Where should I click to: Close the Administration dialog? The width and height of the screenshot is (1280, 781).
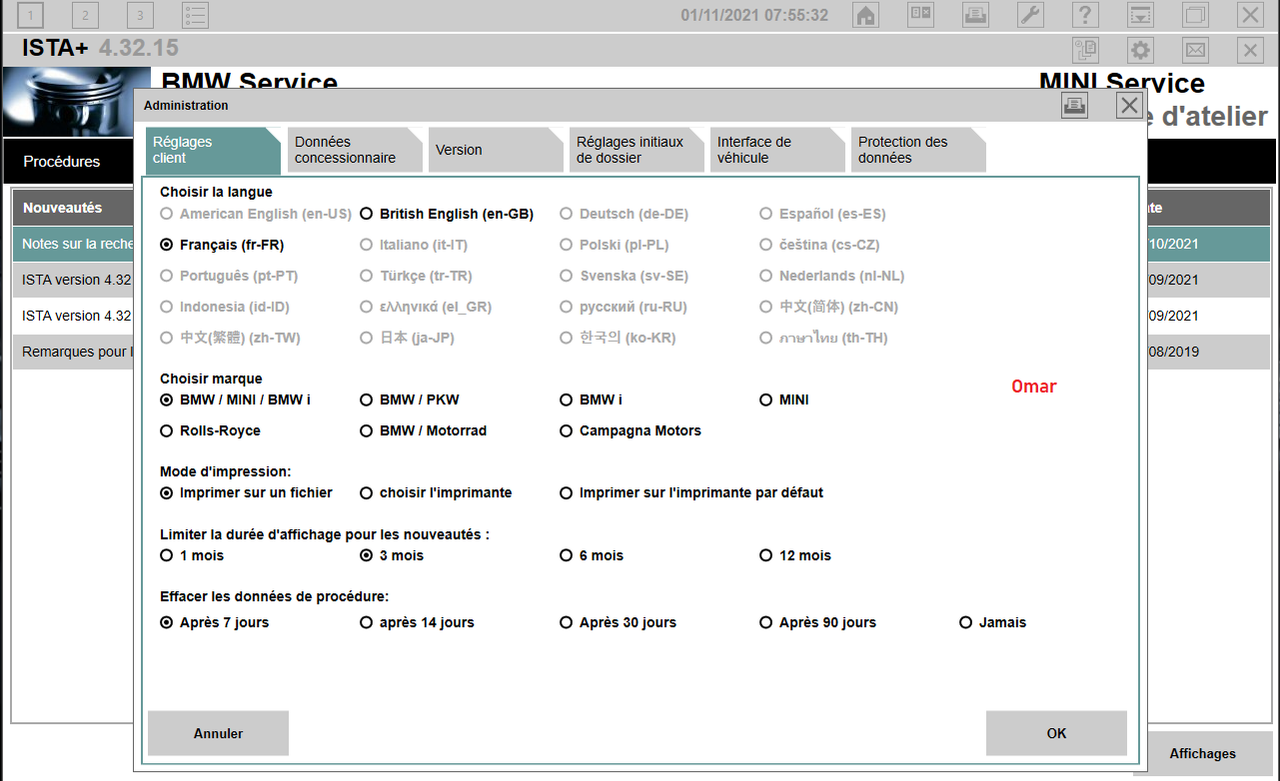[1130, 105]
